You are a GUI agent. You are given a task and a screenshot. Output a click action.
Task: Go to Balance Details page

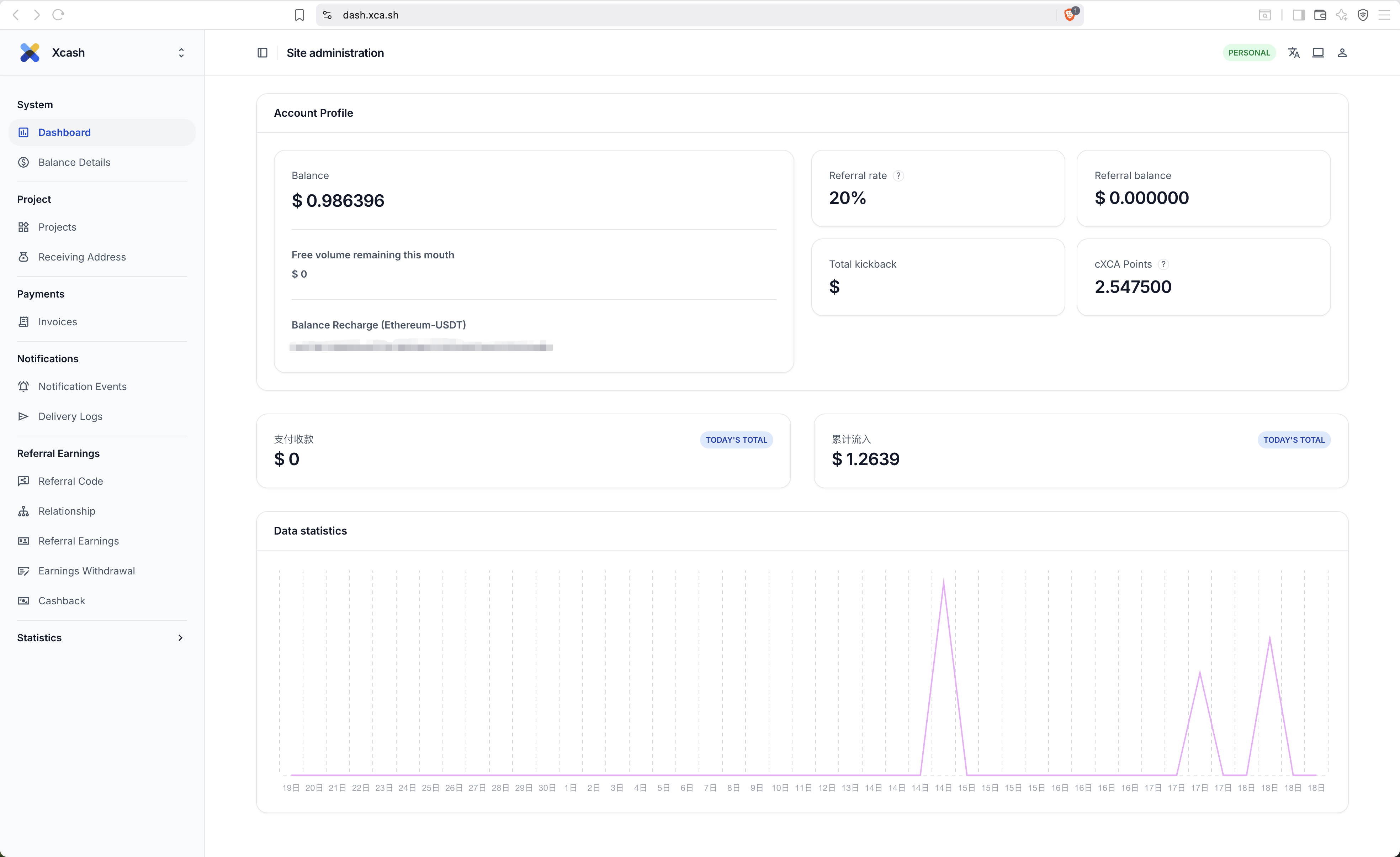pyautogui.click(x=74, y=163)
